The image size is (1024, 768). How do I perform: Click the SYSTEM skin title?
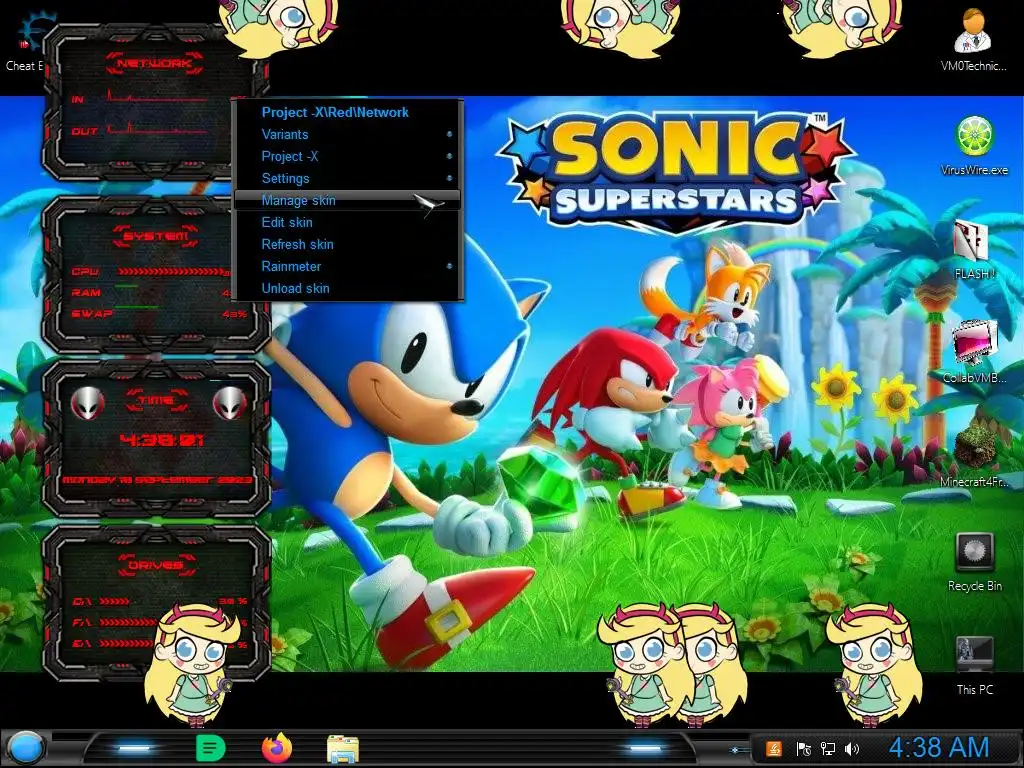tap(155, 236)
